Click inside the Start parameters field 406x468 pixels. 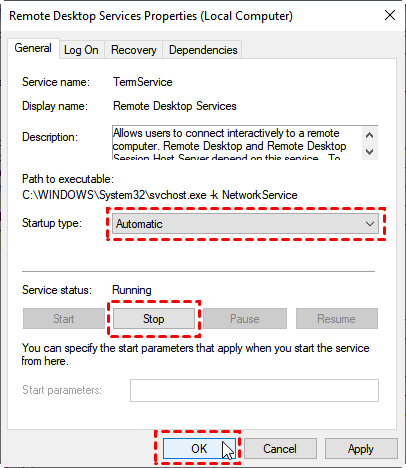pyautogui.click(x=254, y=390)
